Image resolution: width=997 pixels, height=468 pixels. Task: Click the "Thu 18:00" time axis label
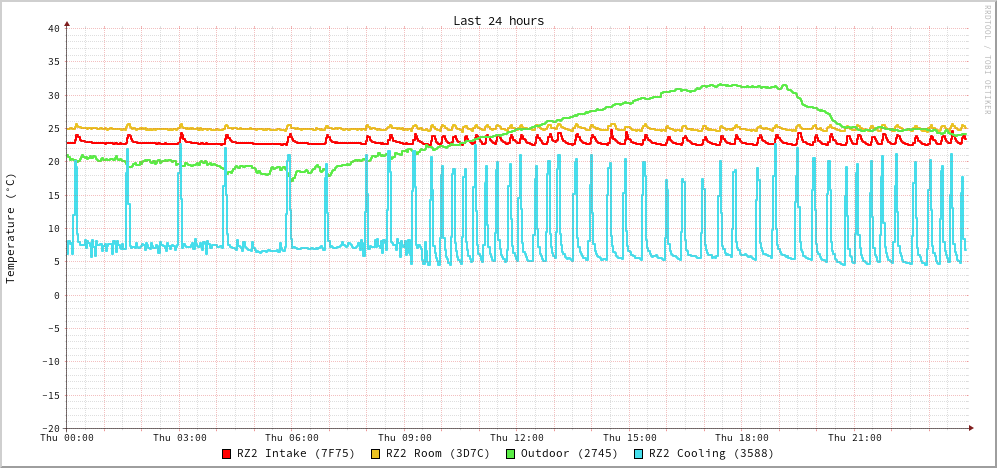click(x=742, y=438)
